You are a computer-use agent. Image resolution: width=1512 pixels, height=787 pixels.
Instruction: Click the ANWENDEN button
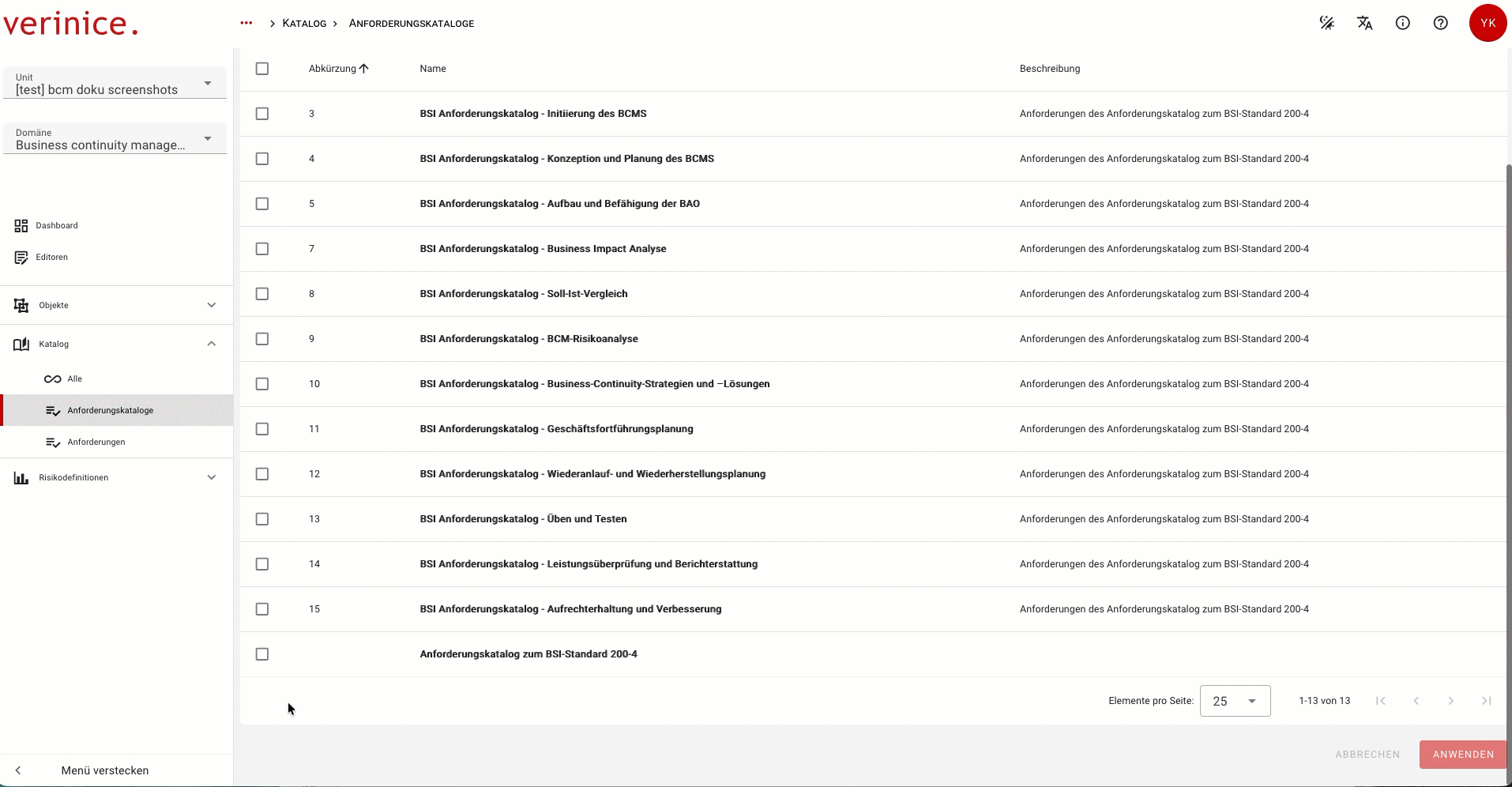click(x=1463, y=755)
